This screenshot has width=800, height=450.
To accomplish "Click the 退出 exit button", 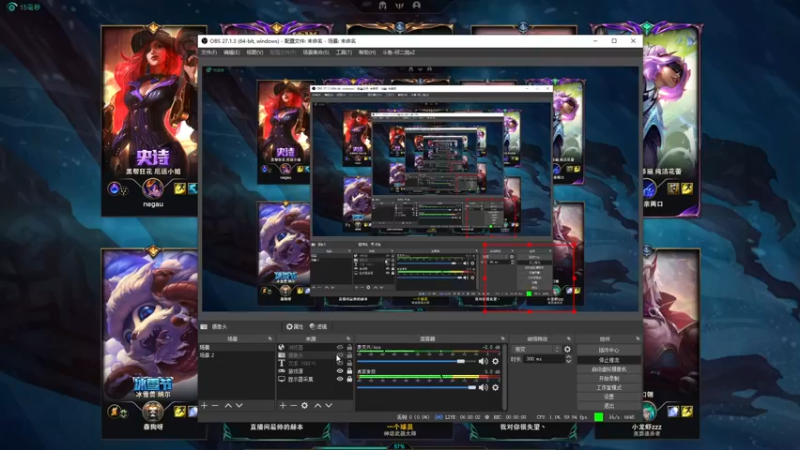I will click(609, 406).
